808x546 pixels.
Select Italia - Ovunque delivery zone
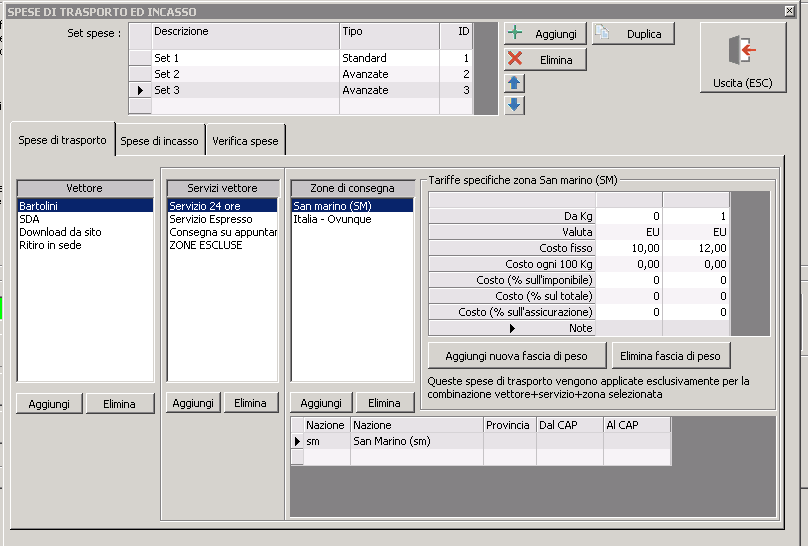[x=352, y=219]
